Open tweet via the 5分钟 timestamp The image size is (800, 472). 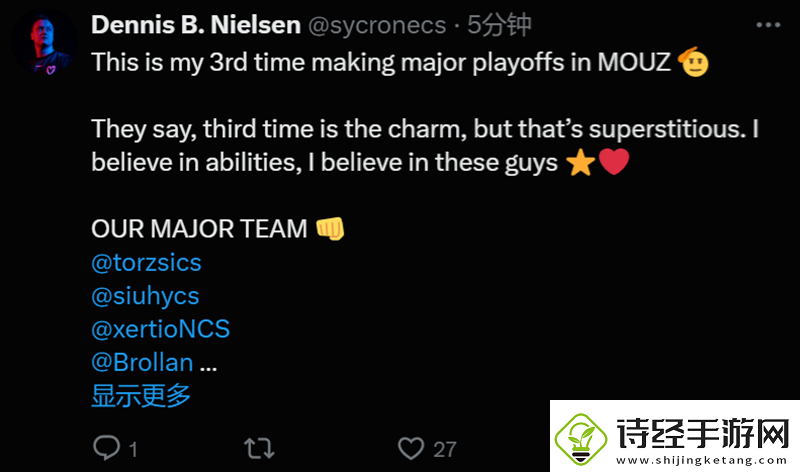[499, 24]
